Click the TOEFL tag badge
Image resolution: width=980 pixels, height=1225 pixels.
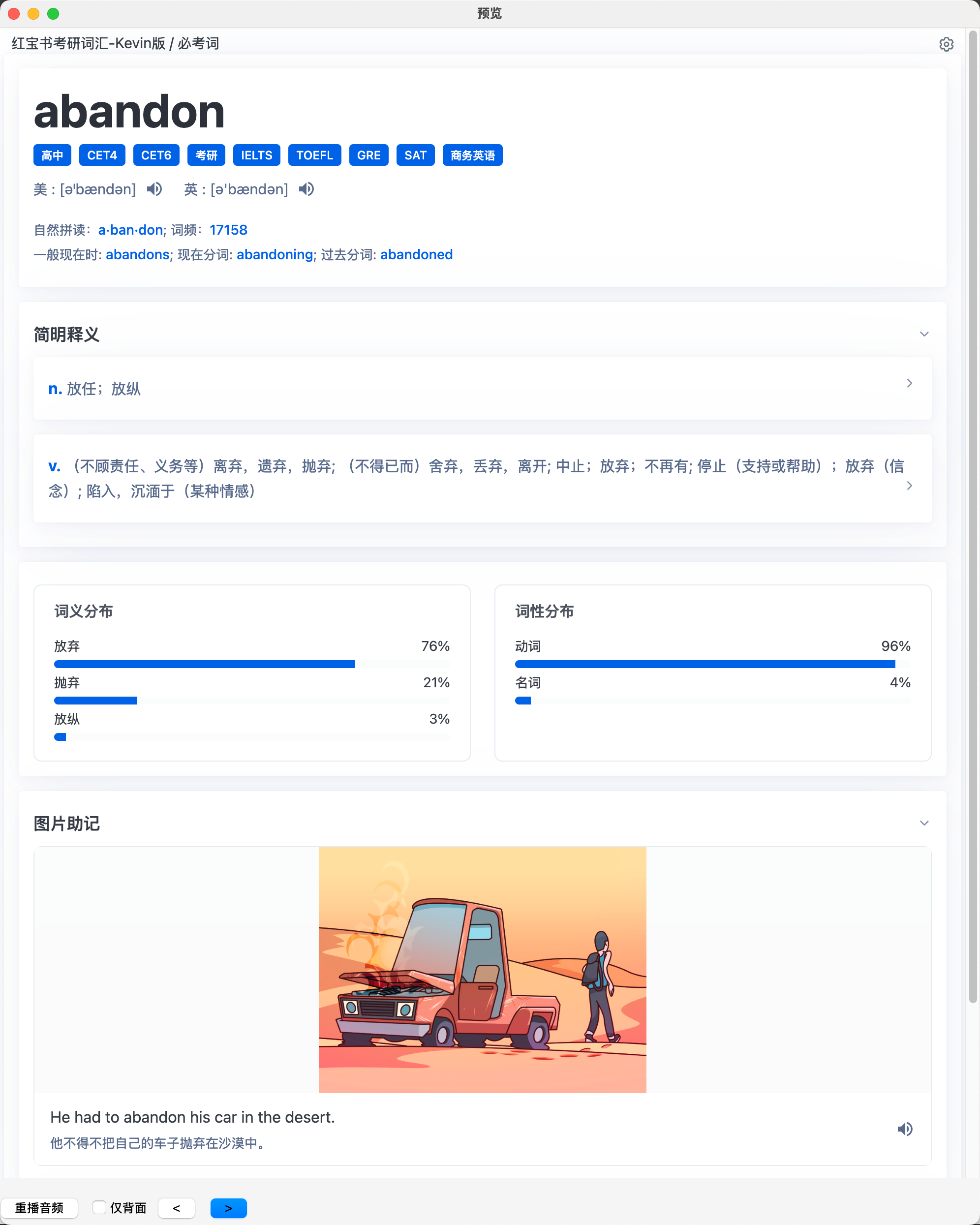coord(314,155)
